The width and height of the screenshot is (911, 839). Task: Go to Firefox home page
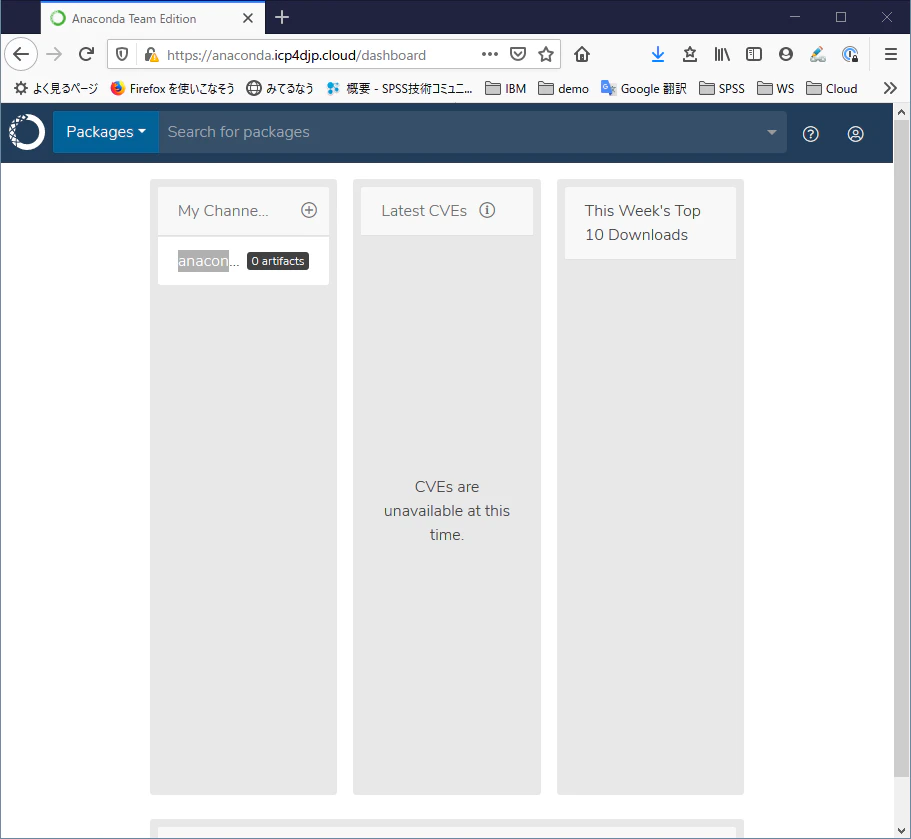(582, 55)
